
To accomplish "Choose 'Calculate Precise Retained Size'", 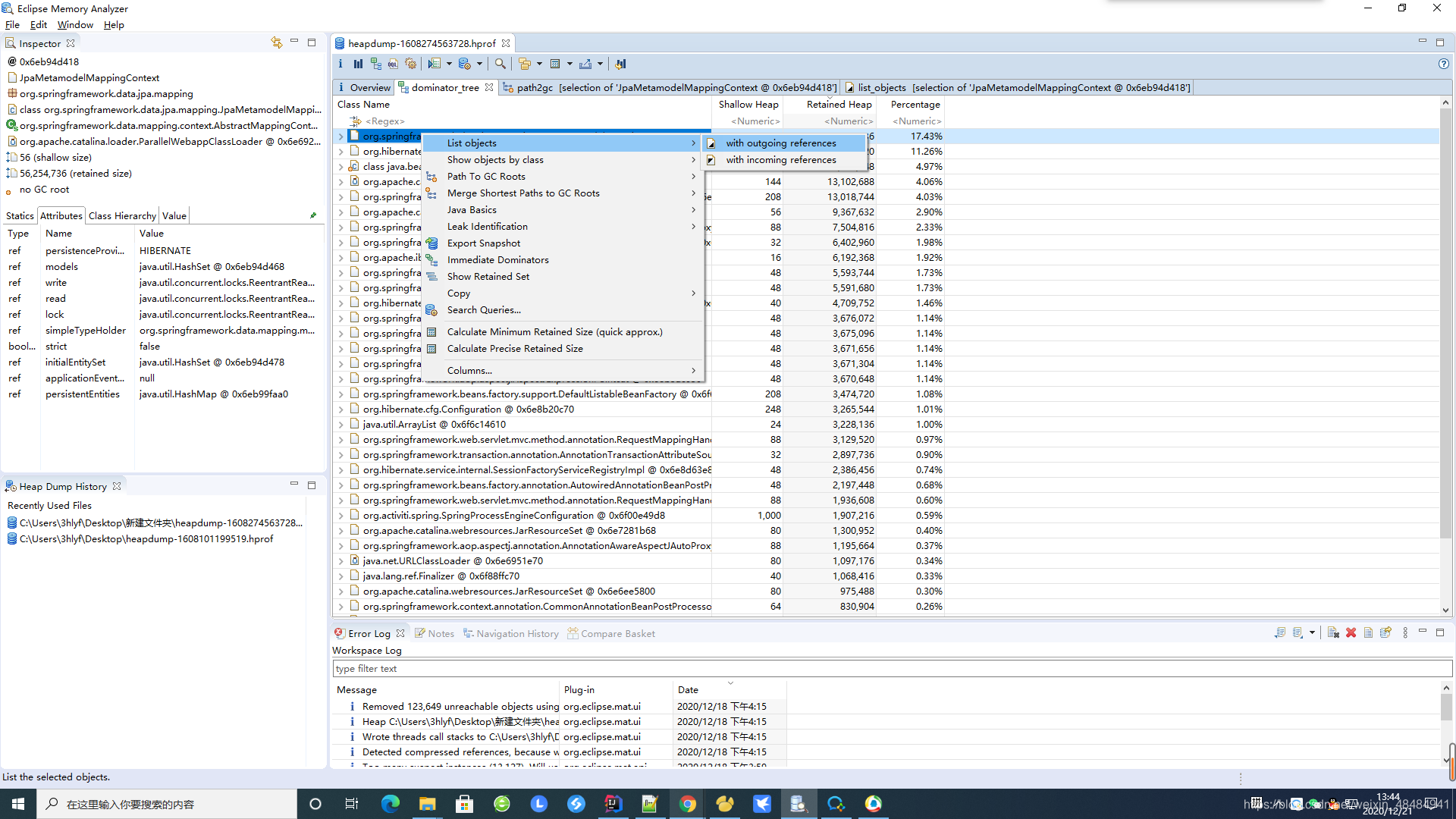I will click(x=563, y=348).
